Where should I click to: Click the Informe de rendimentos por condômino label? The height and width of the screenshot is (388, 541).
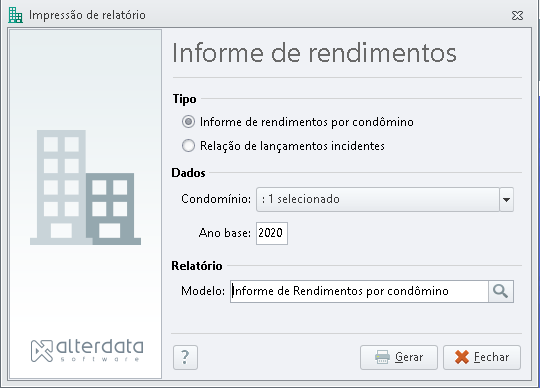pos(307,122)
